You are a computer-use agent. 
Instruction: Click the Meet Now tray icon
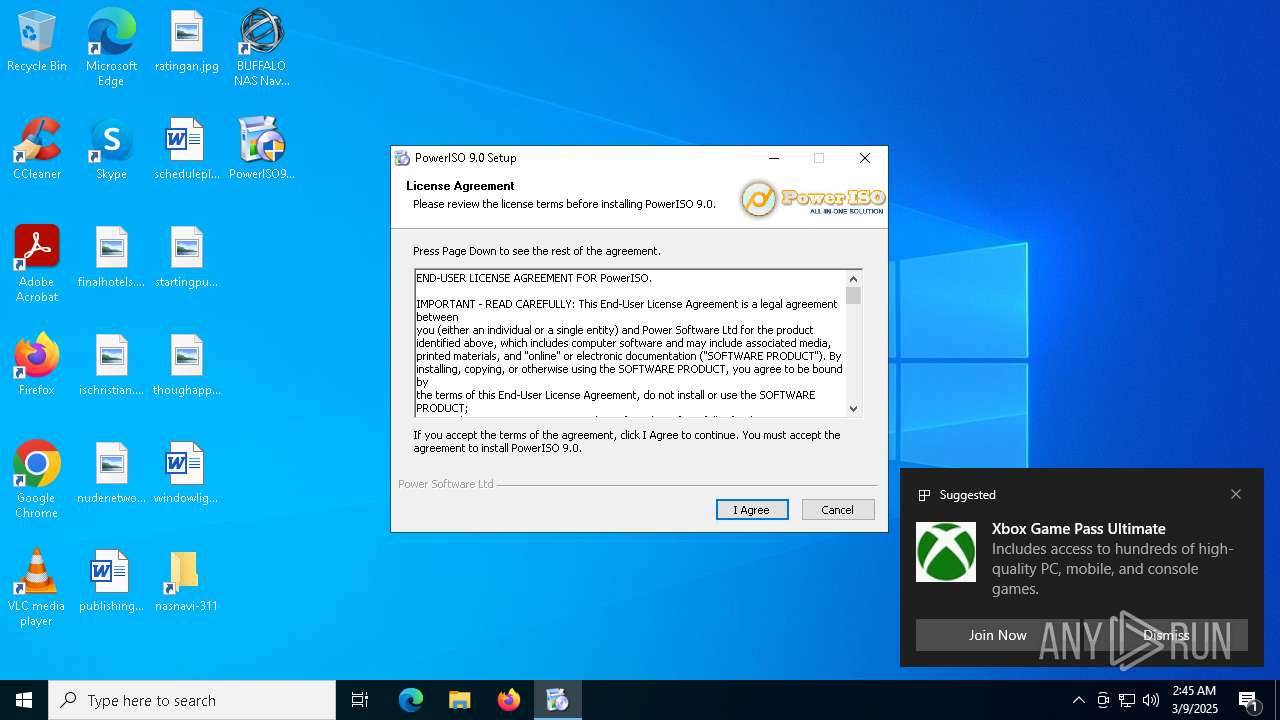1103,700
